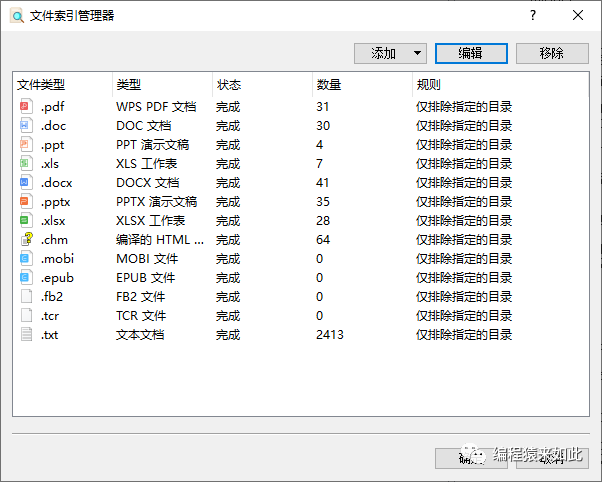602x482 pixels.
Task: Select the .xlsx row label
Action: 53,221
